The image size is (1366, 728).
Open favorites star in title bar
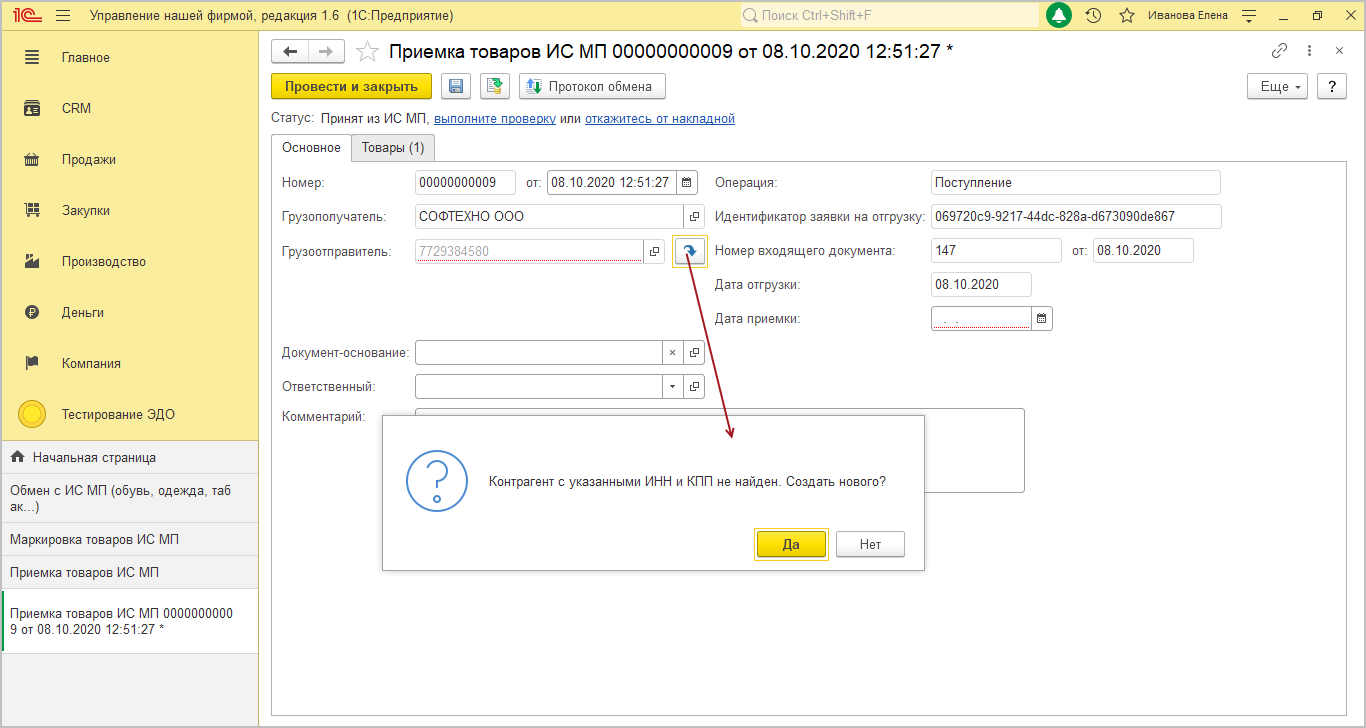pyautogui.click(x=1127, y=16)
